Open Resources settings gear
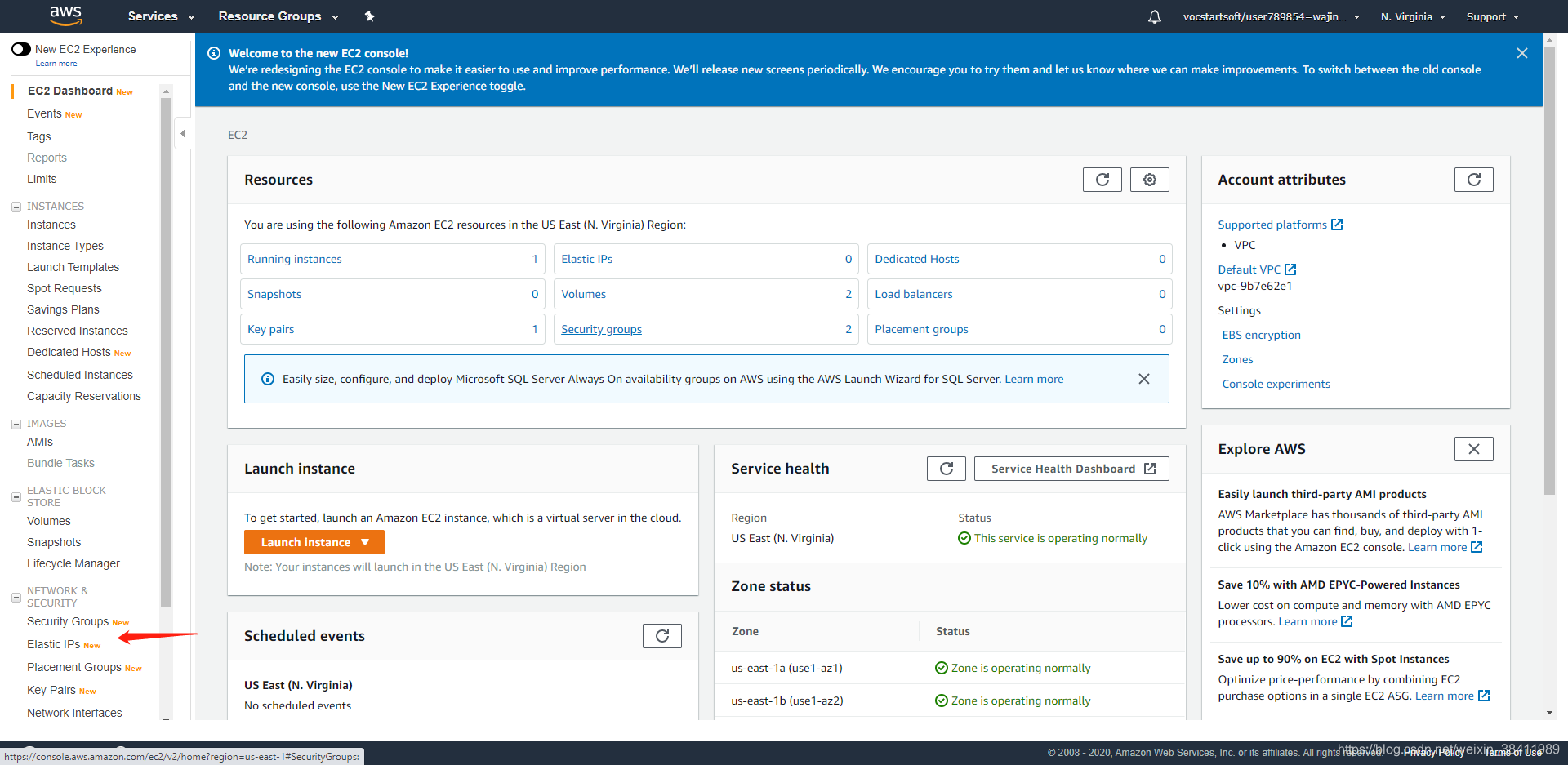 coord(1149,180)
